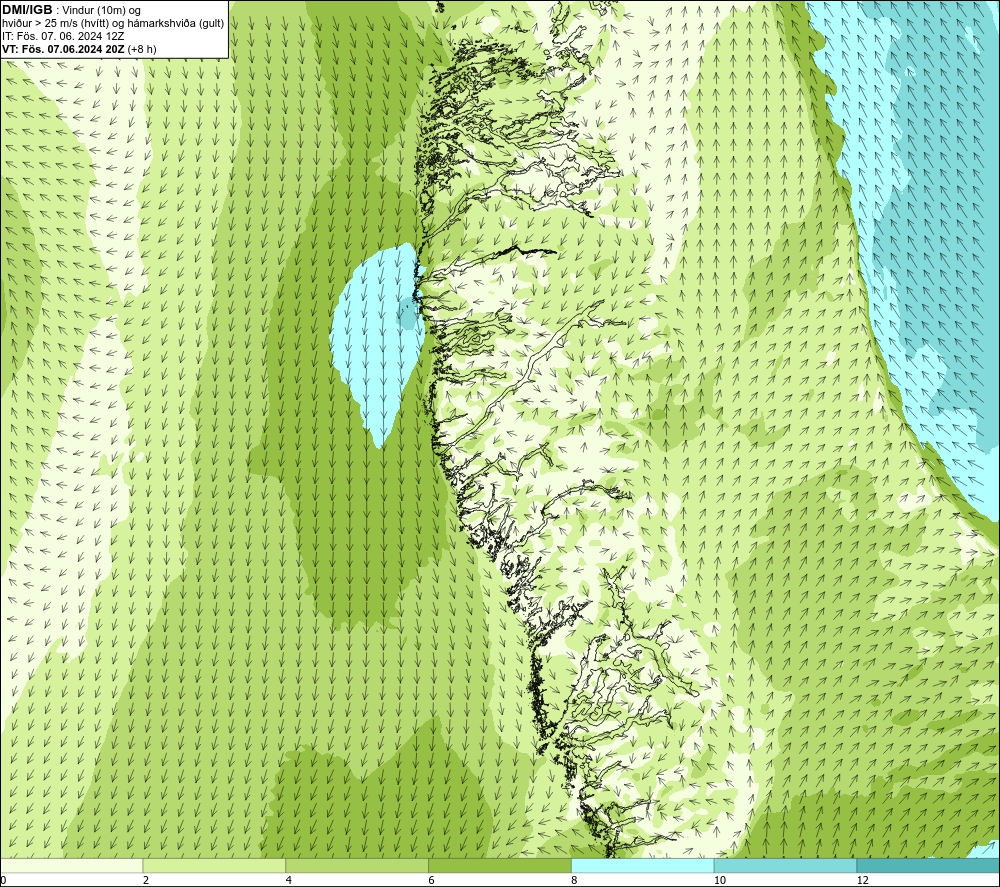Click the 'VT: Fös. 07.06.2024 20Z (+8 h)' line
The image size is (1000, 887).
pos(79,48)
